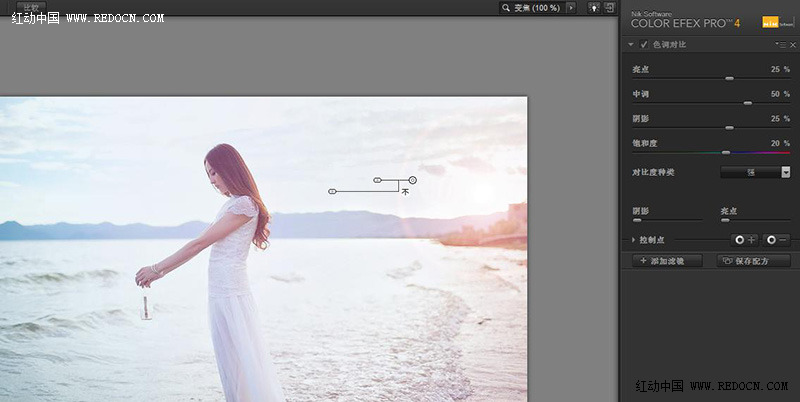Screen dimensions: 800x402
Task: Click the 添加滤镜 button
Action: 667,261
